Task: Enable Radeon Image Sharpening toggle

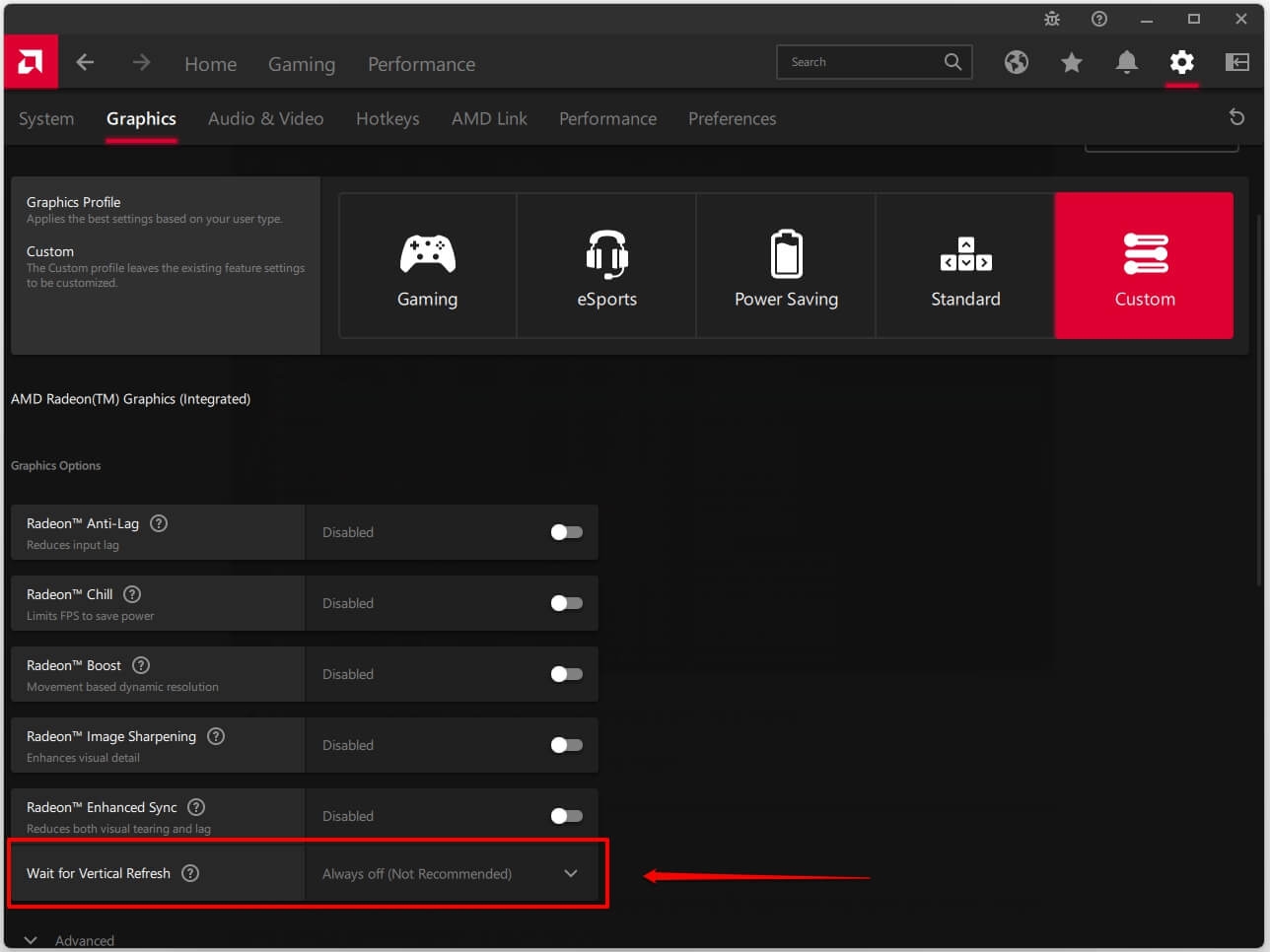Action: point(567,745)
